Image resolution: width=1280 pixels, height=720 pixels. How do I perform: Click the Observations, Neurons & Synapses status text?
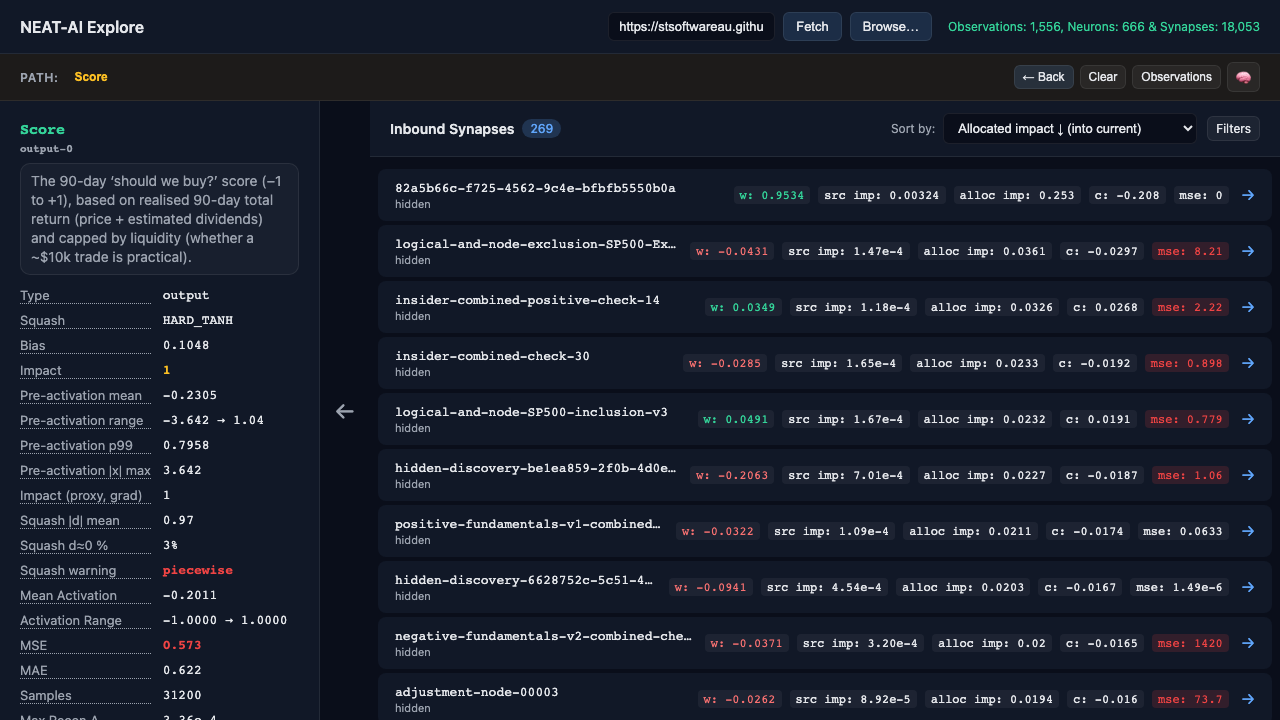[x=1104, y=27]
